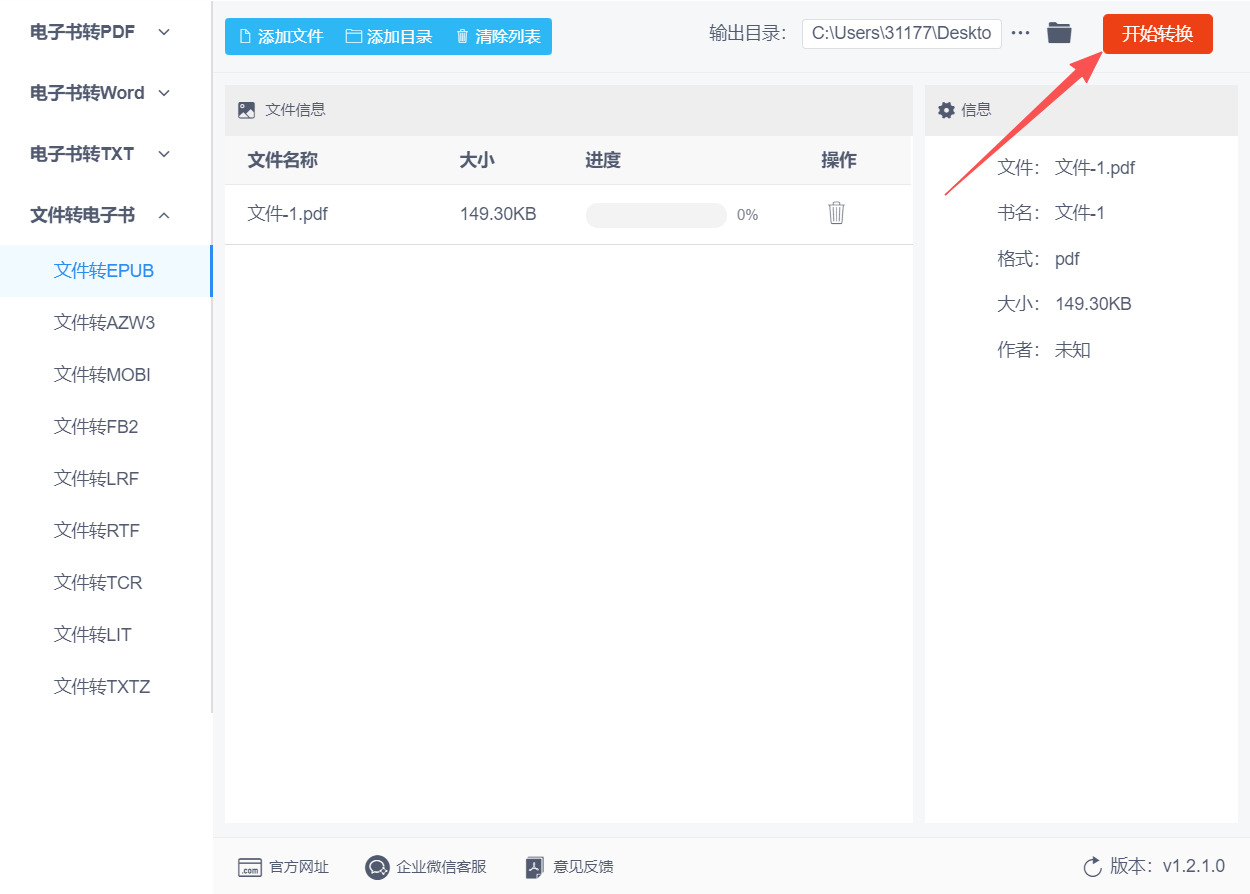
Task: Click the 添加目录 button
Action: (389, 37)
